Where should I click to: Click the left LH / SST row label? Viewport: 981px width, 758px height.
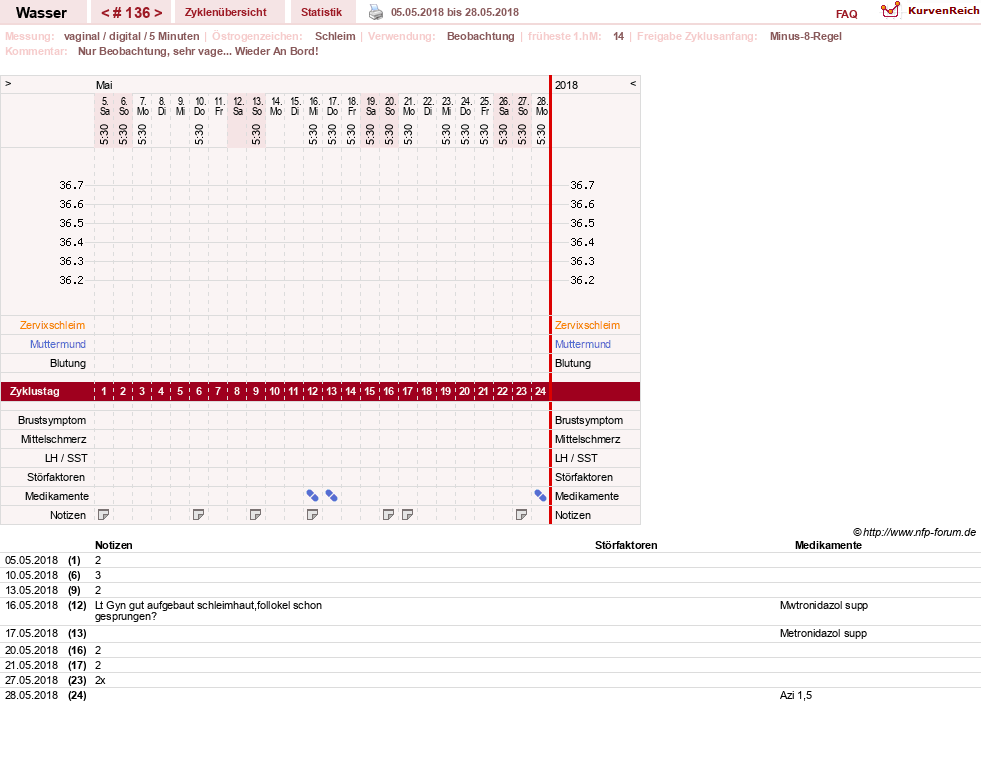click(66, 458)
